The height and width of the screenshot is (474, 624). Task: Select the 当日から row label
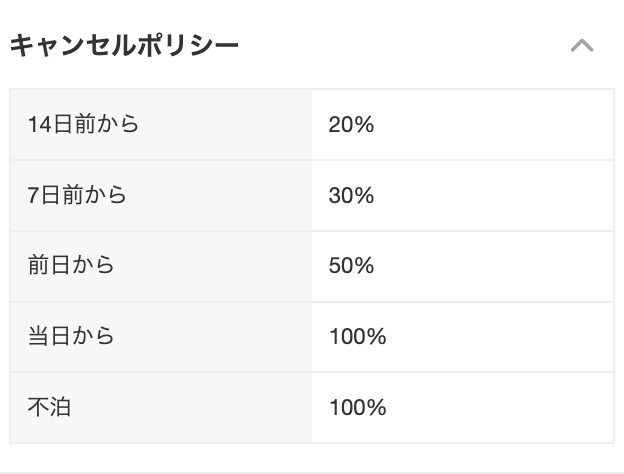tap(71, 336)
